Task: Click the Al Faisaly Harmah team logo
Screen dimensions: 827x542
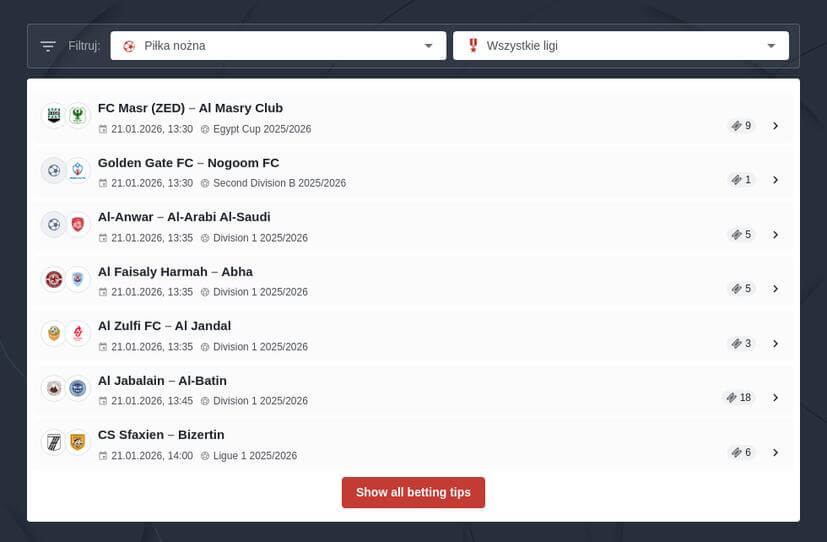Action: pyautogui.click(x=54, y=279)
